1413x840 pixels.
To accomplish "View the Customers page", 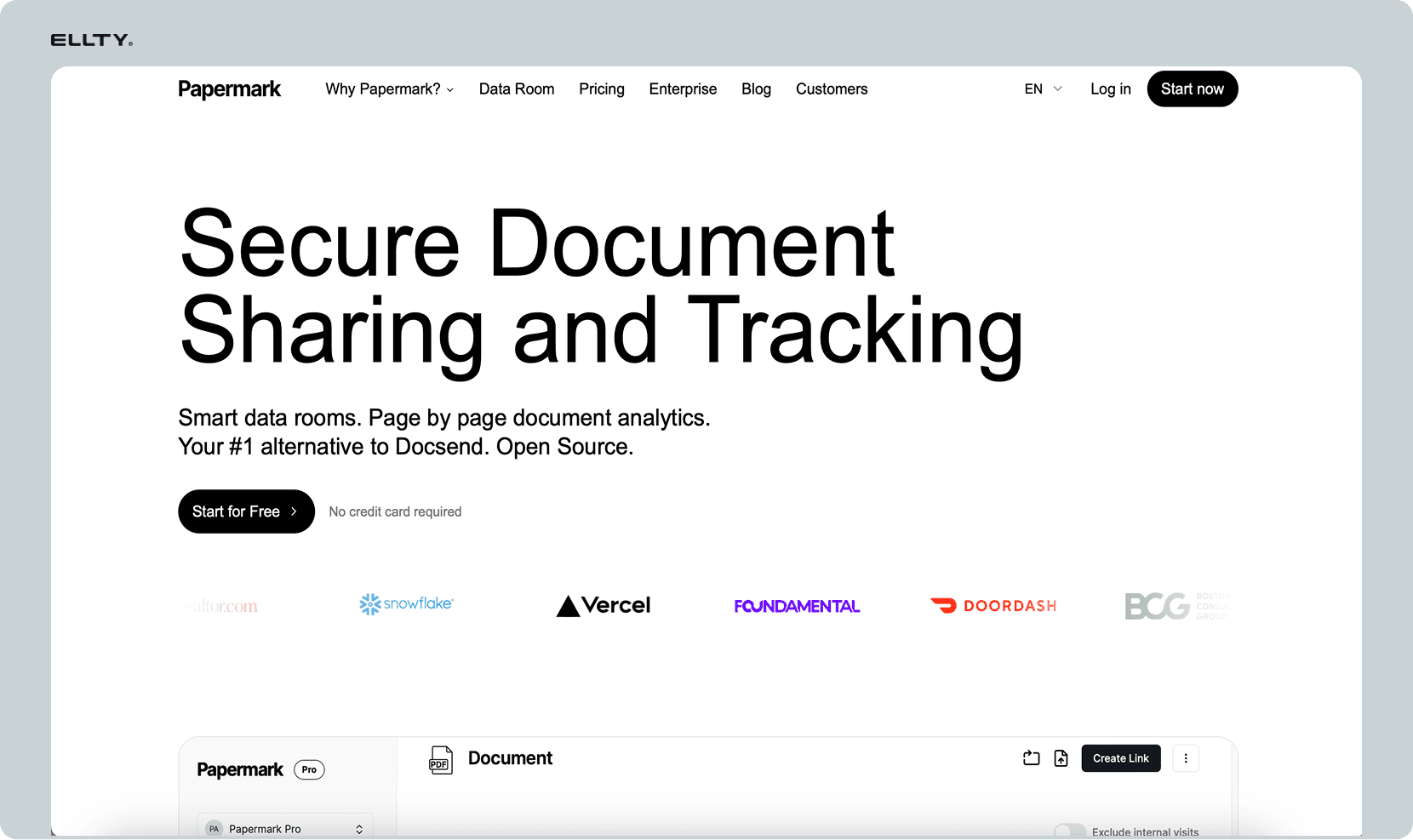I will click(x=832, y=89).
